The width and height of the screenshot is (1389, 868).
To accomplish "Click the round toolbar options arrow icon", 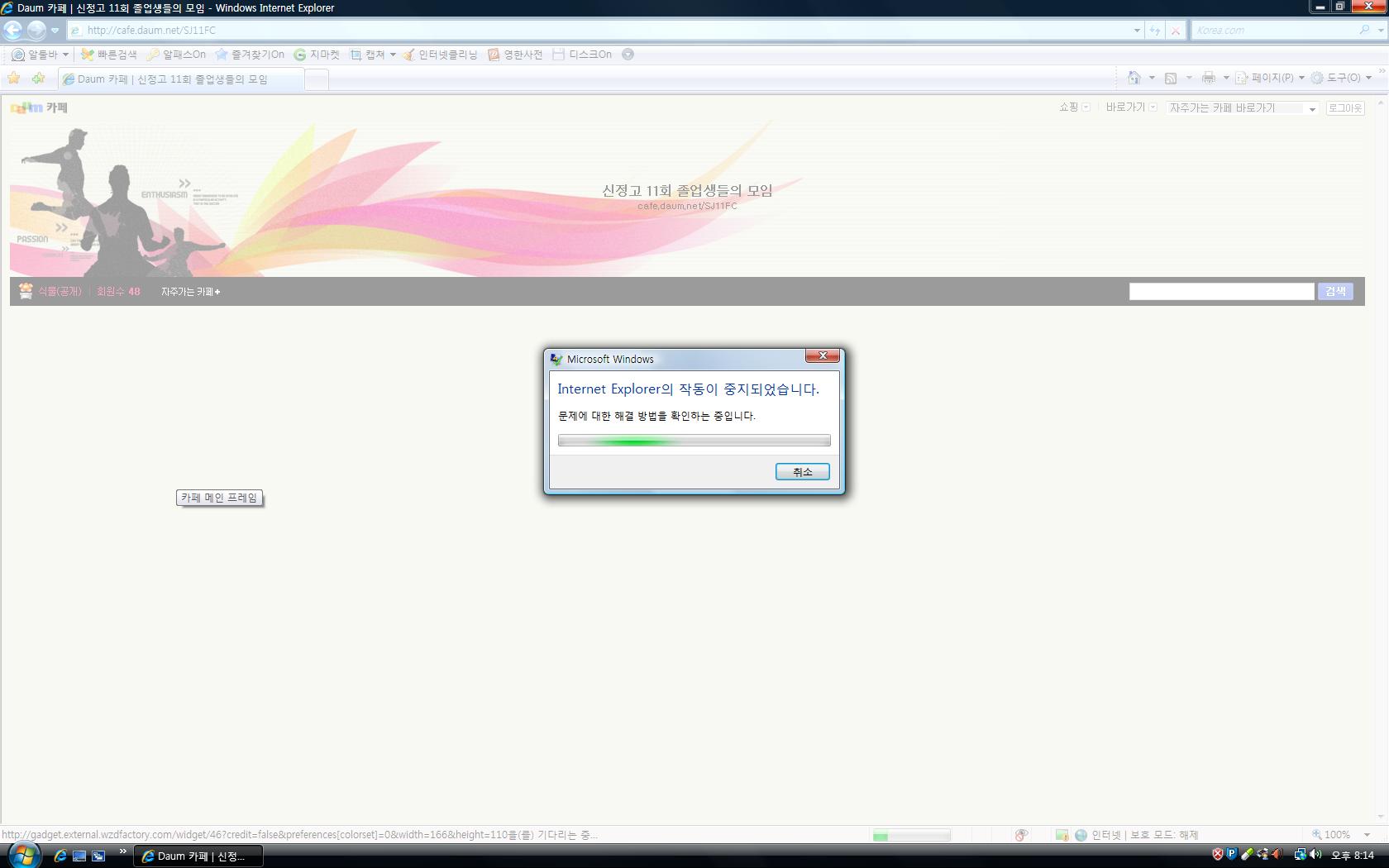I will (628, 55).
